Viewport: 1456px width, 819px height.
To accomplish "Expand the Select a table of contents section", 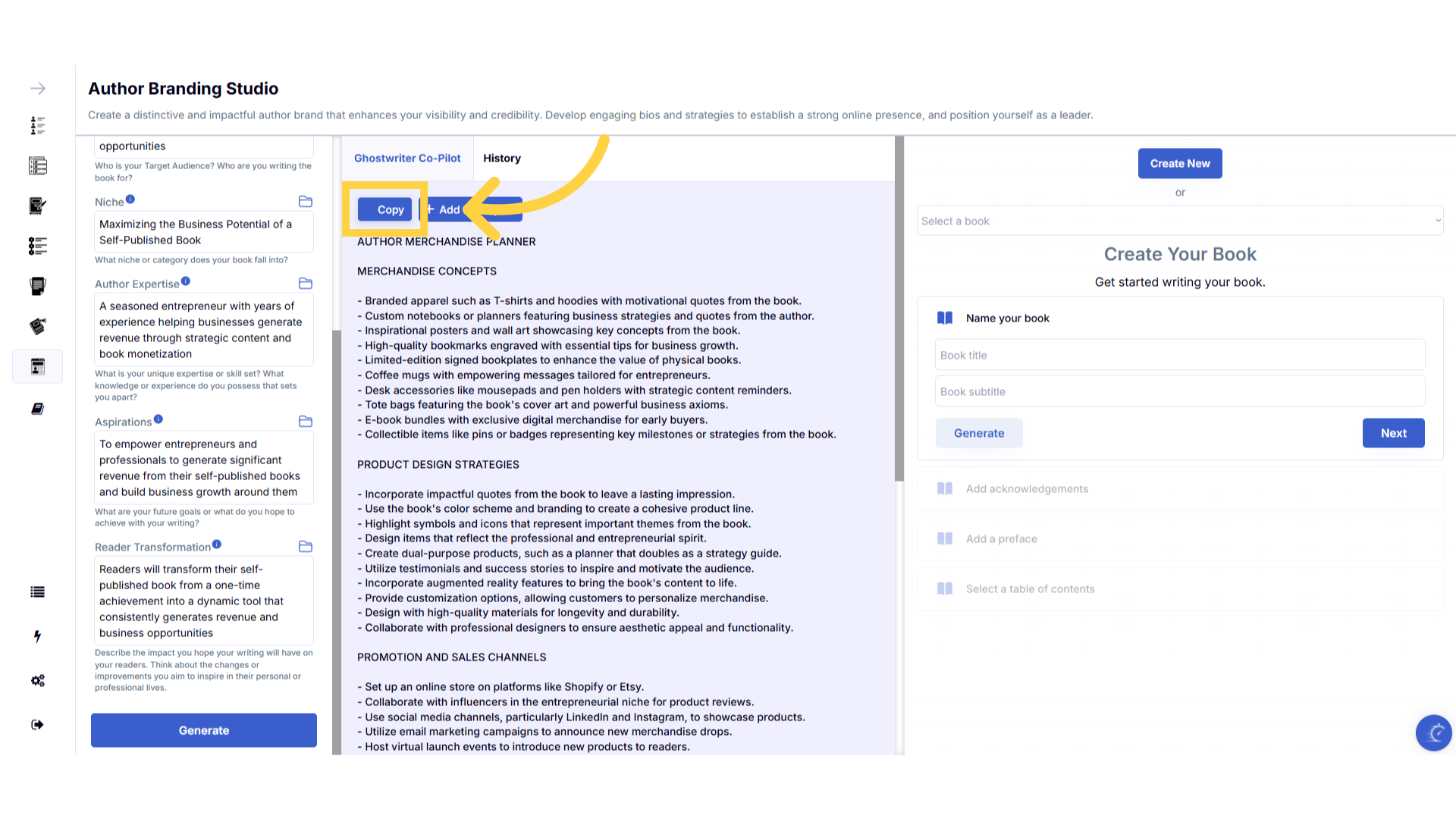I will (x=1030, y=589).
